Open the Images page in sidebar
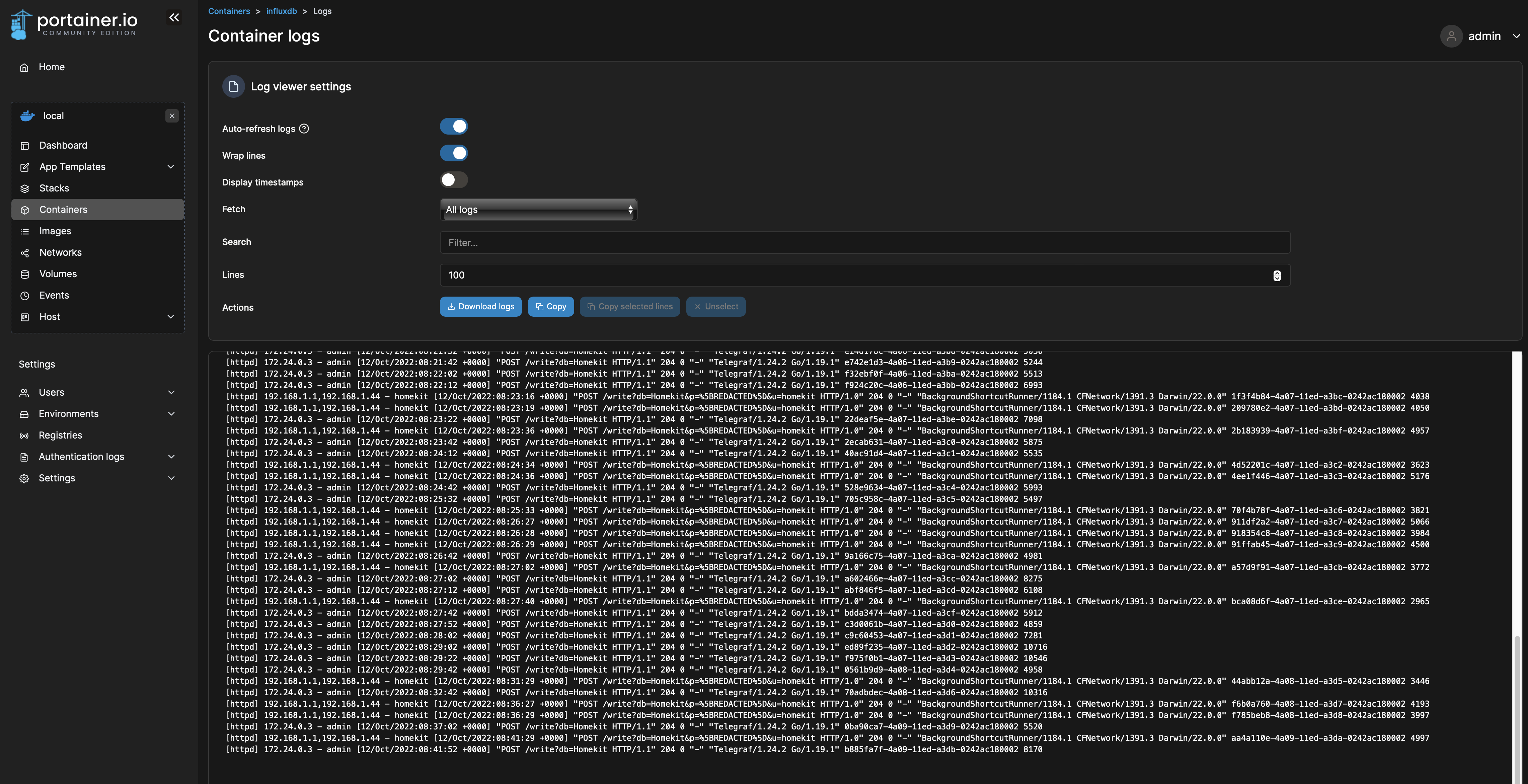 point(55,231)
